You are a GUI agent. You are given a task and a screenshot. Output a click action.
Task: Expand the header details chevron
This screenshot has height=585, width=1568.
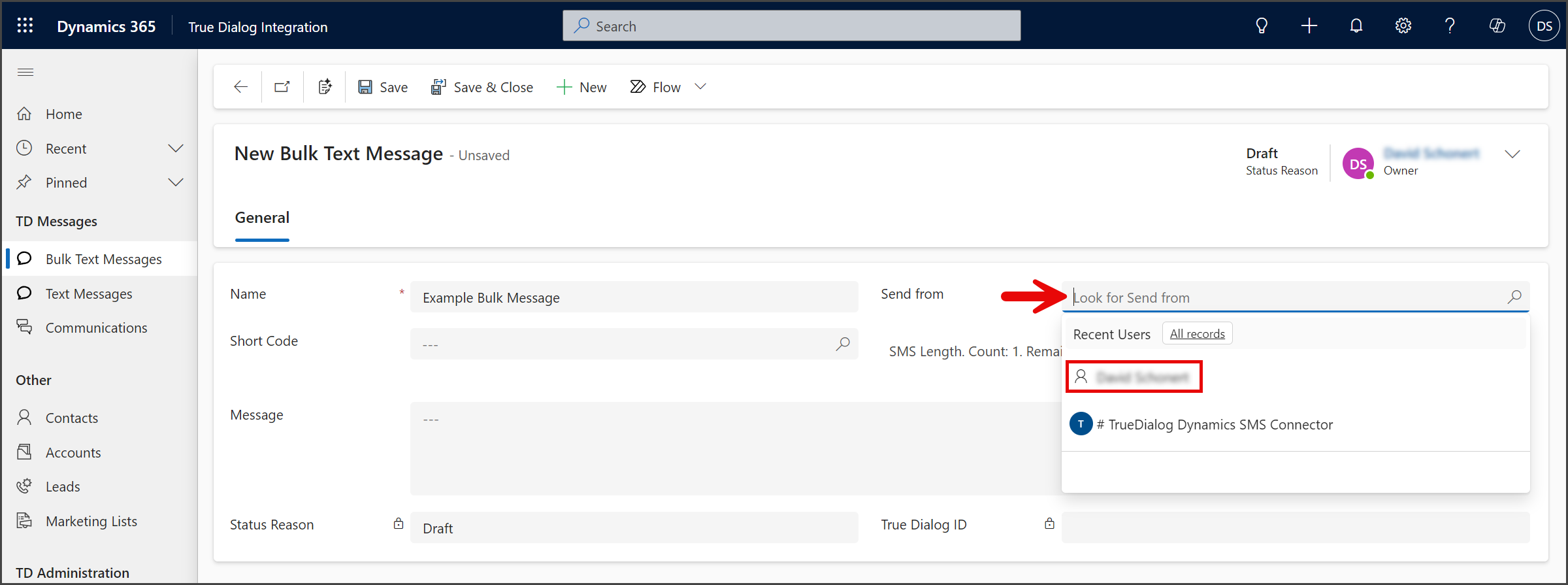[x=1512, y=154]
